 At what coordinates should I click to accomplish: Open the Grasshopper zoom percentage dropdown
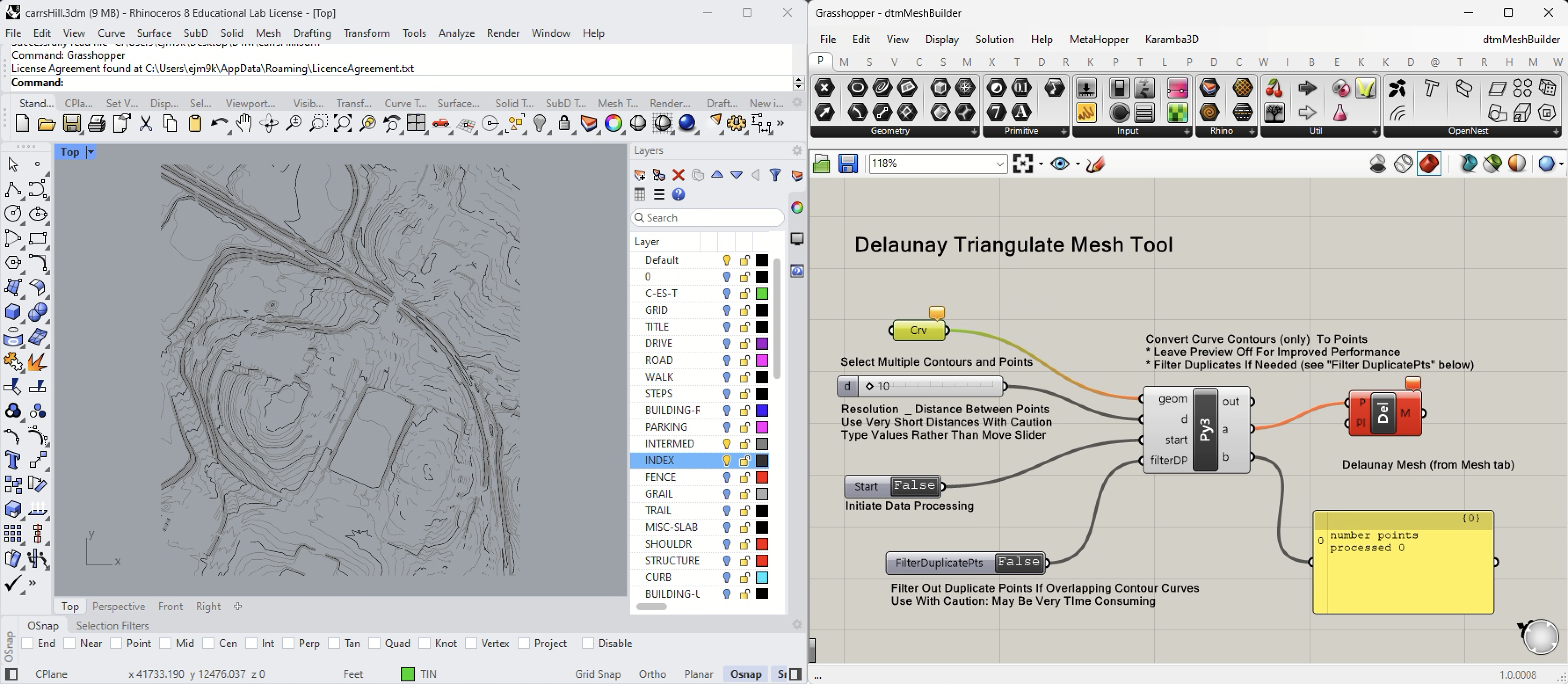point(999,163)
